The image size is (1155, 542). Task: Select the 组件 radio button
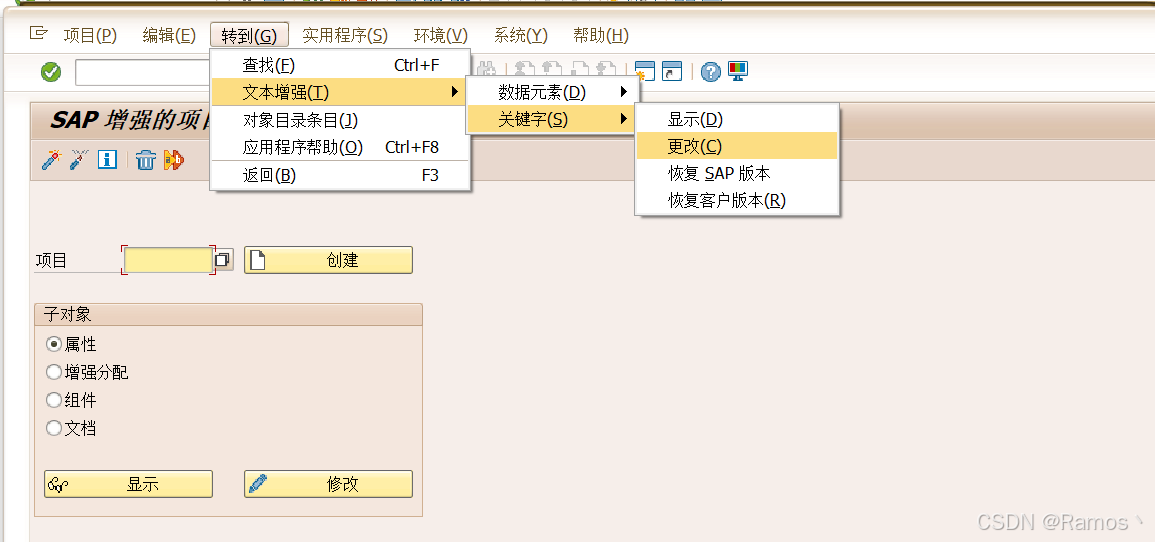(x=54, y=400)
